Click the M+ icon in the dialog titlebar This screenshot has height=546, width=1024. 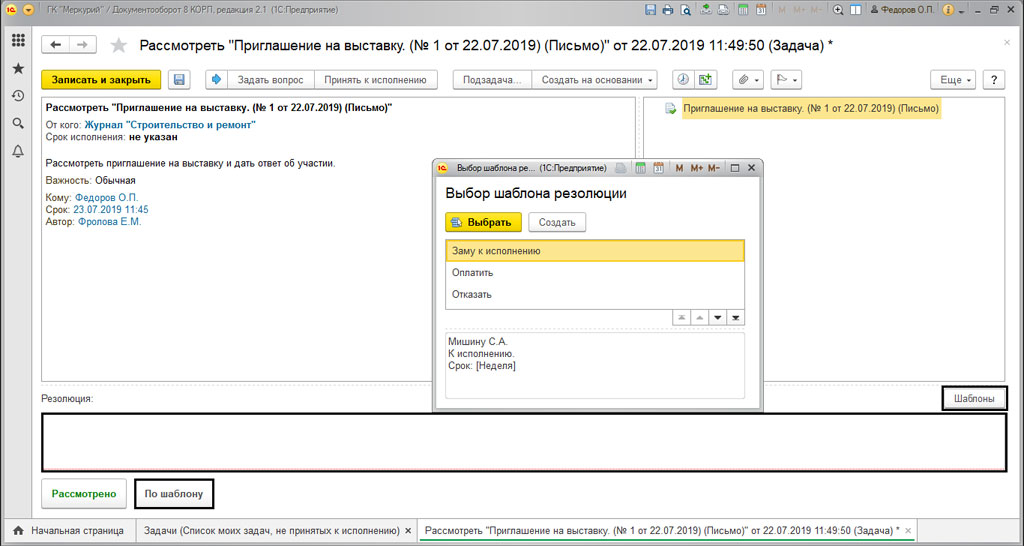697,168
